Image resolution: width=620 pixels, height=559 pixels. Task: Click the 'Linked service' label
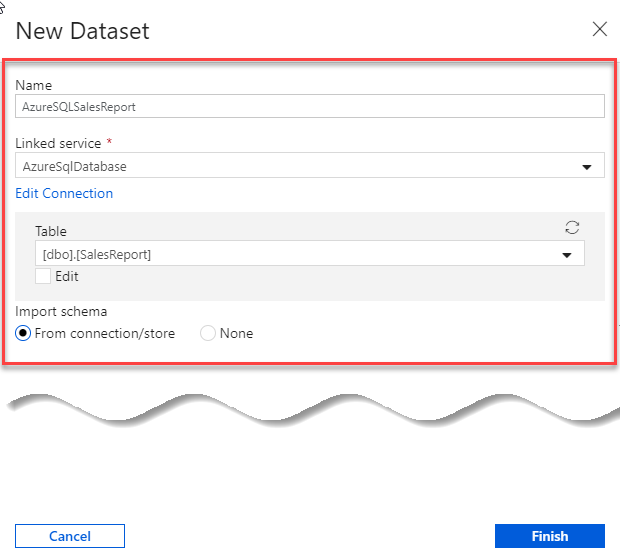click(x=58, y=143)
